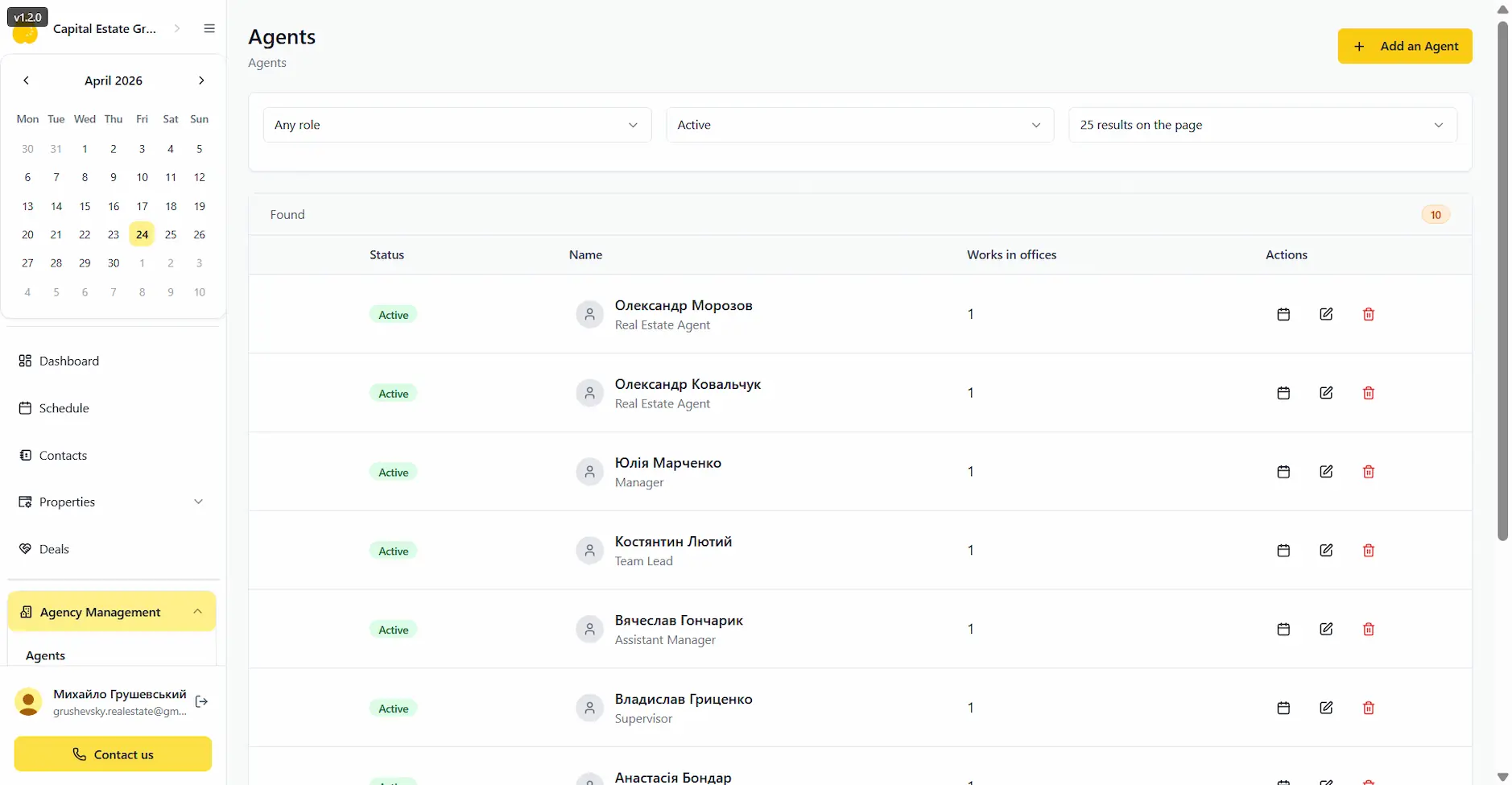Delete agent Олександр Ковальчук
The image size is (1512, 785).
1369,393
